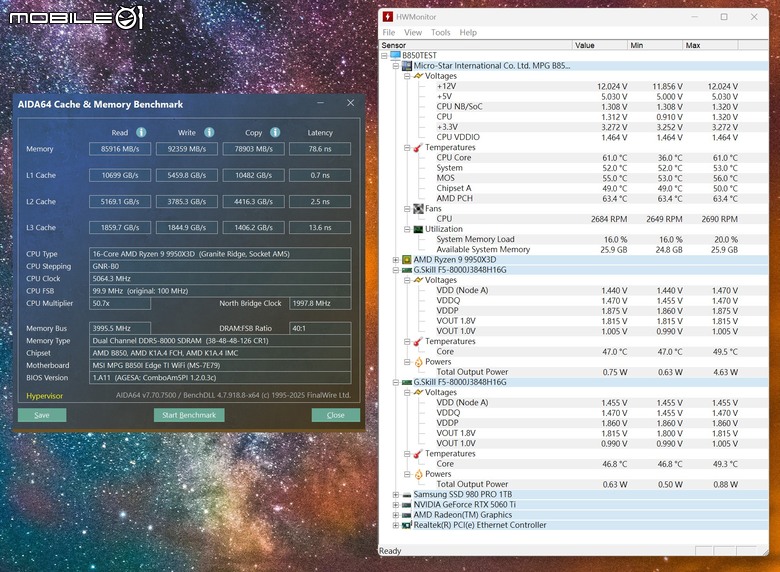
Task: Click the motherboard Voltages lightning icon
Action: (x=418, y=76)
